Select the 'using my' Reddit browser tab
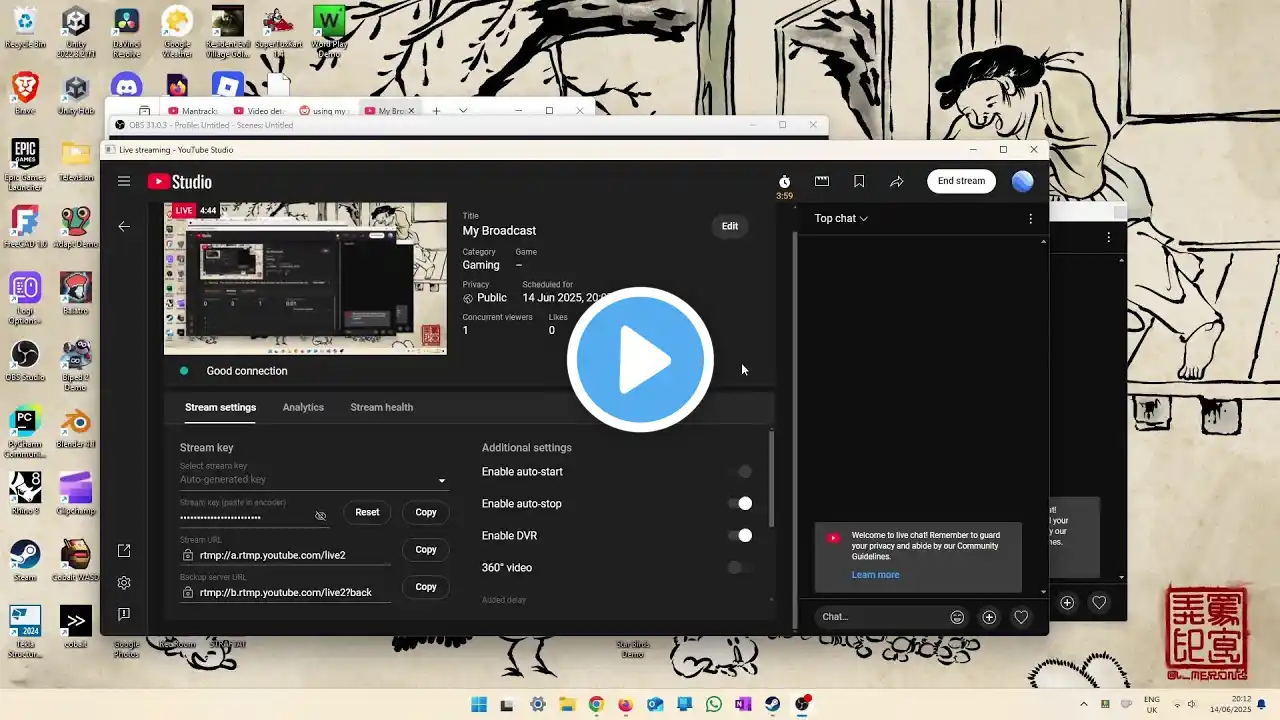 (x=327, y=111)
